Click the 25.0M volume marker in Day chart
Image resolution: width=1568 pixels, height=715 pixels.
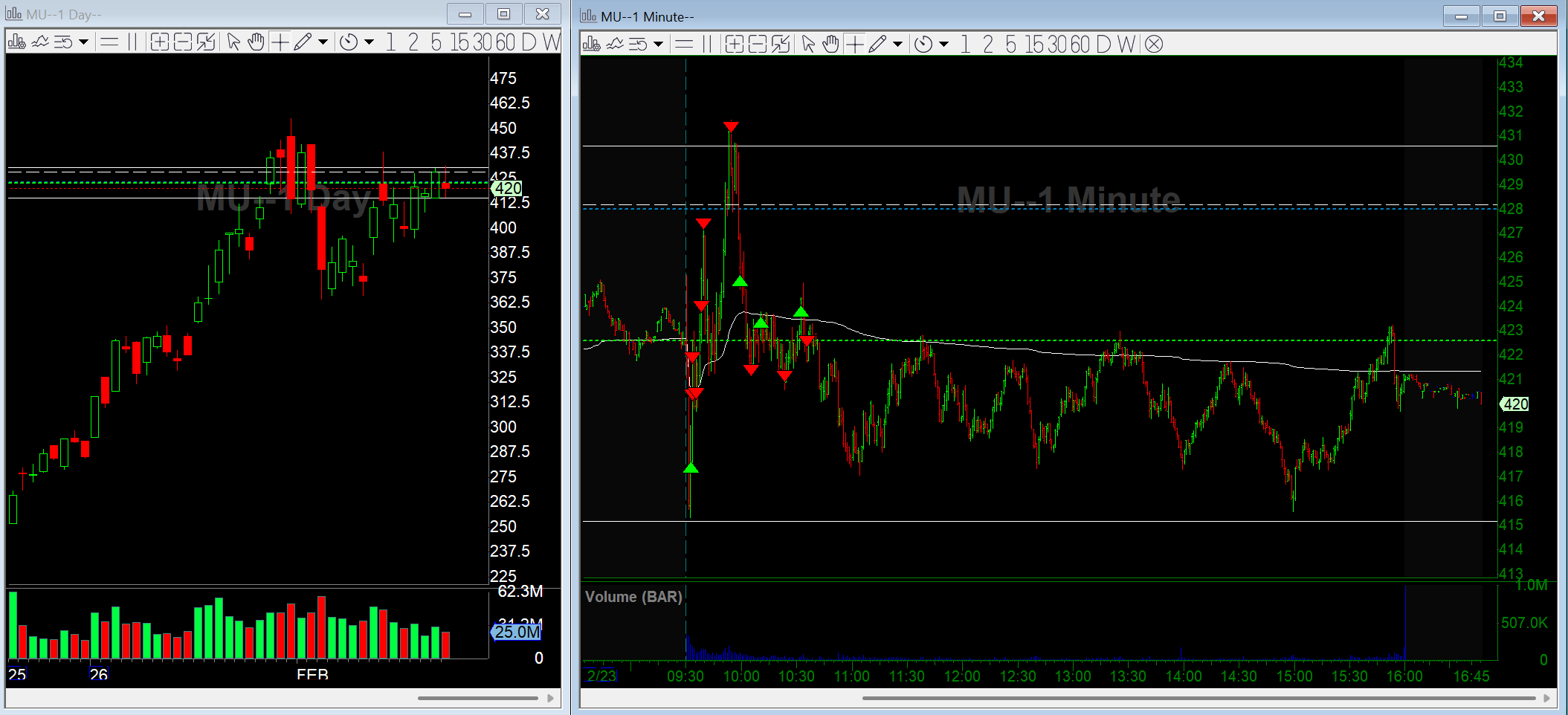[516, 632]
